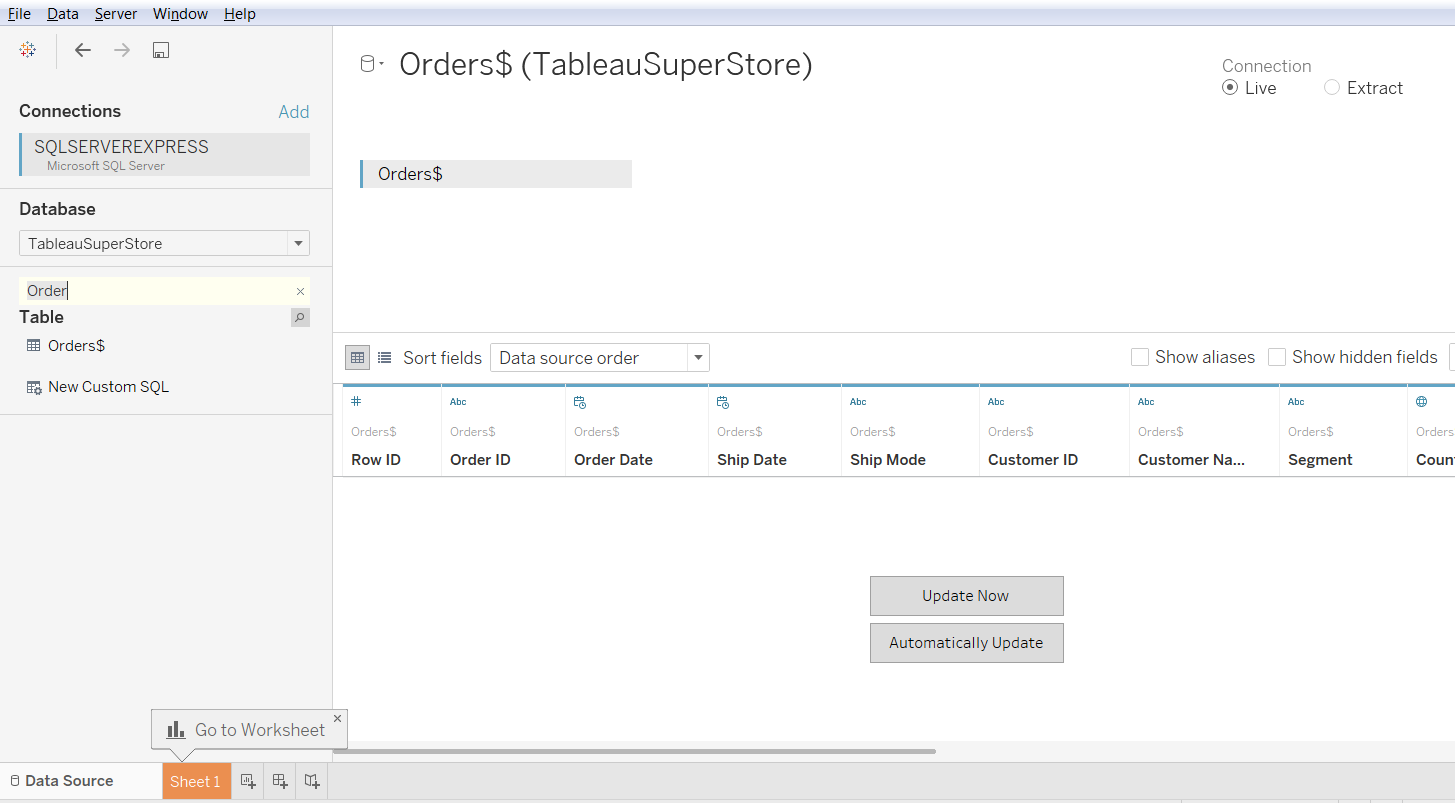Select the Orders$ table pill on the canvas

496,174
